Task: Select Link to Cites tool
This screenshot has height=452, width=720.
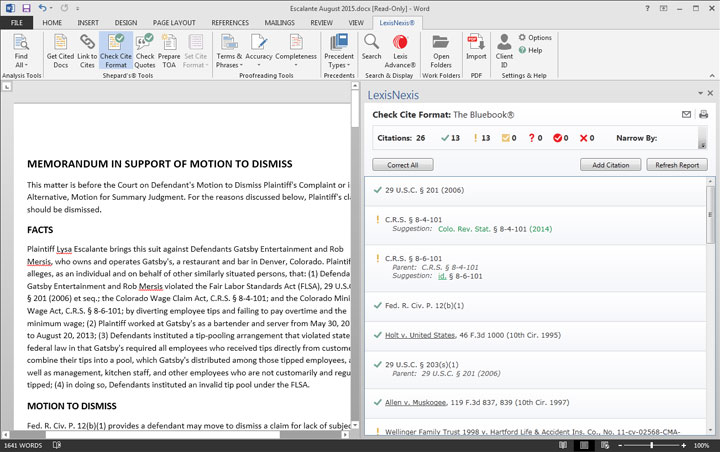Action: (x=87, y=51)
